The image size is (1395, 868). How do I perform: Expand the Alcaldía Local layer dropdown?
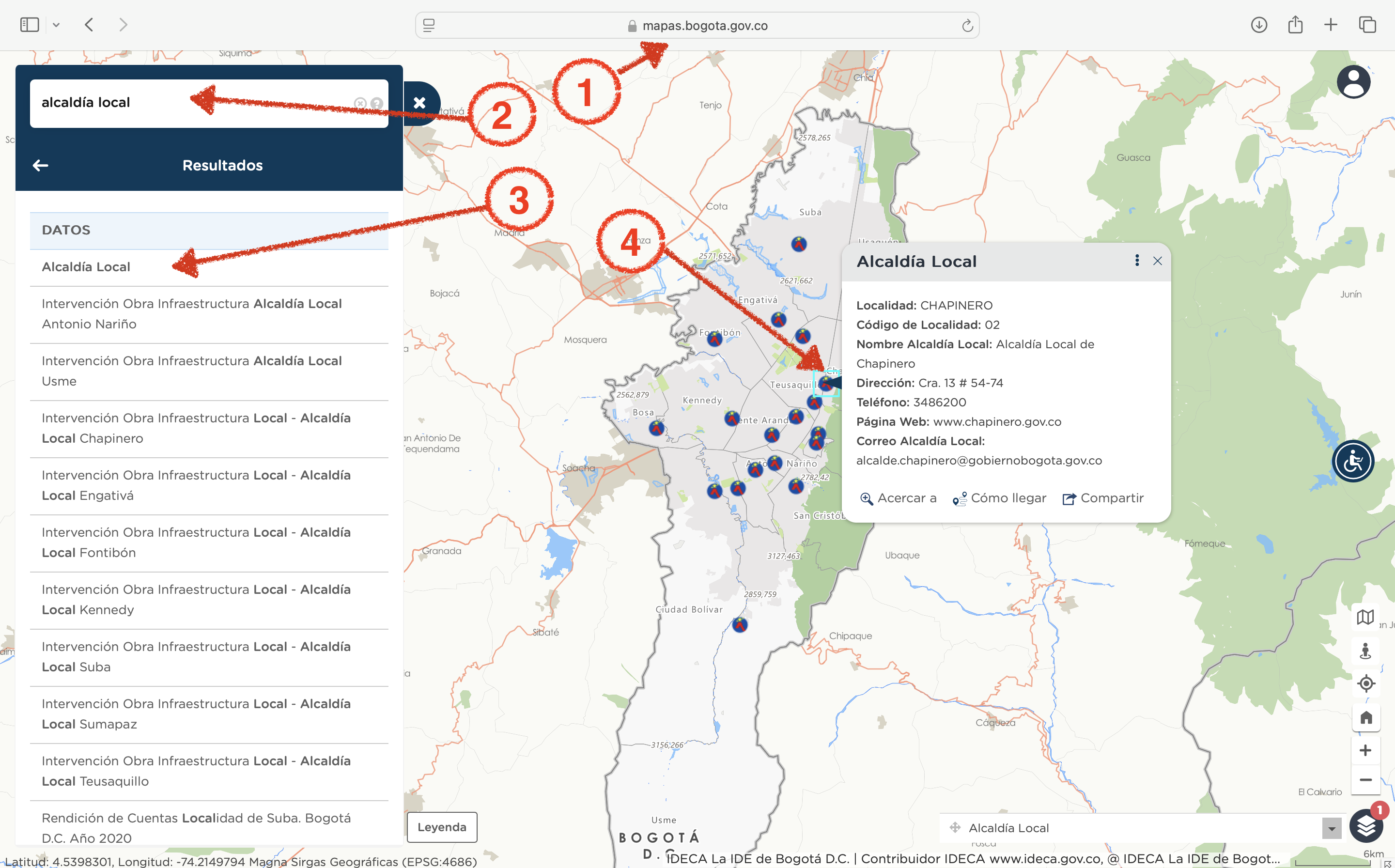tap(1331, 828)
